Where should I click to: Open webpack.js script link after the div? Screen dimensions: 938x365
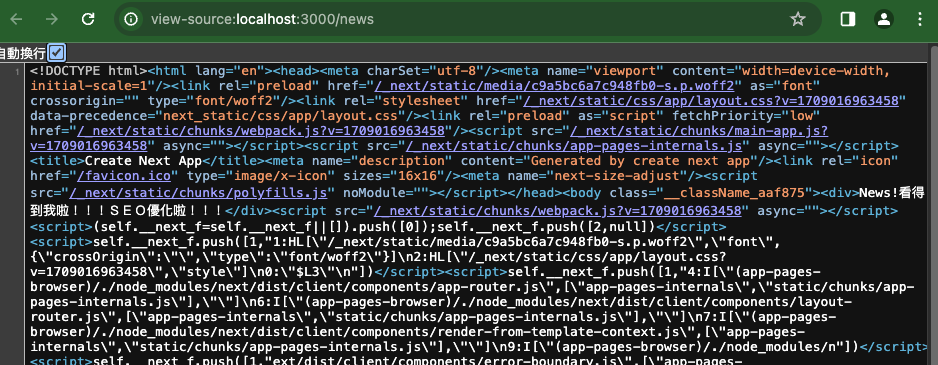click(x=558, y=211)
